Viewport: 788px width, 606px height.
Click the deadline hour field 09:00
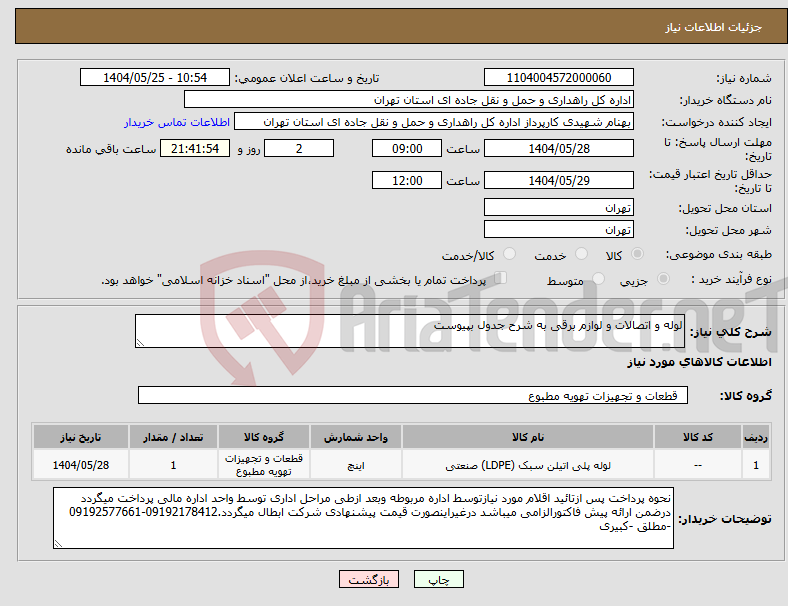407,149
